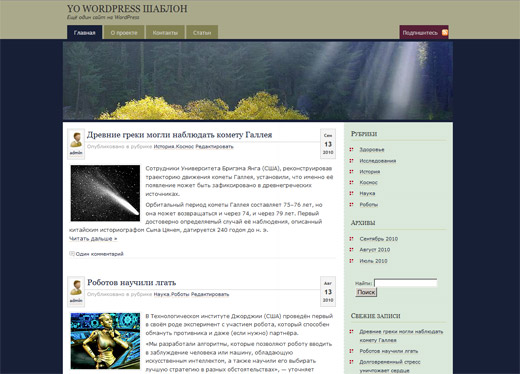Click the comment icon beside Один комментарий

coord(72,253)
